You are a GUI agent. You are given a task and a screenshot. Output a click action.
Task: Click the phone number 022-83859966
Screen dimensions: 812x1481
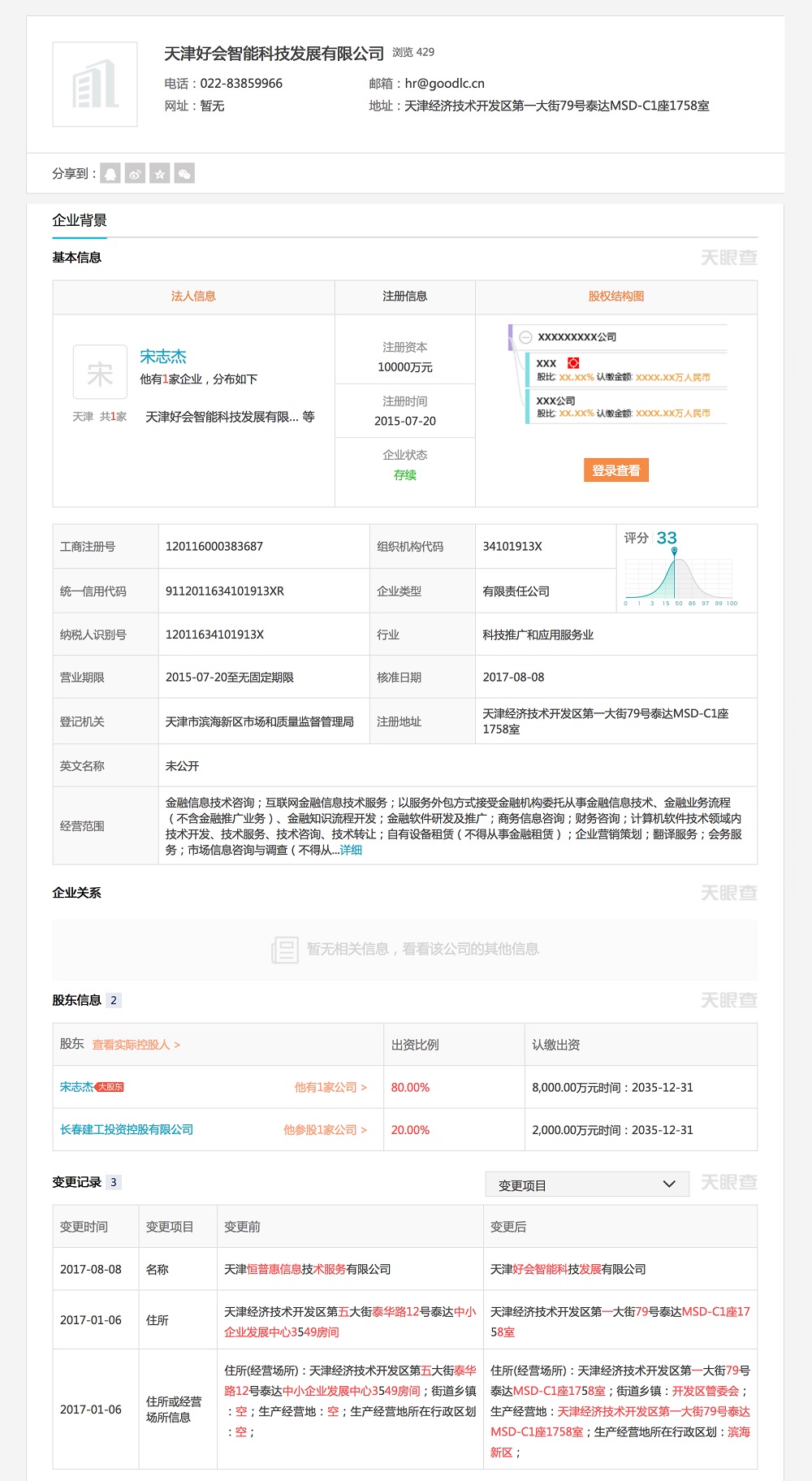[x=241, y=84]
